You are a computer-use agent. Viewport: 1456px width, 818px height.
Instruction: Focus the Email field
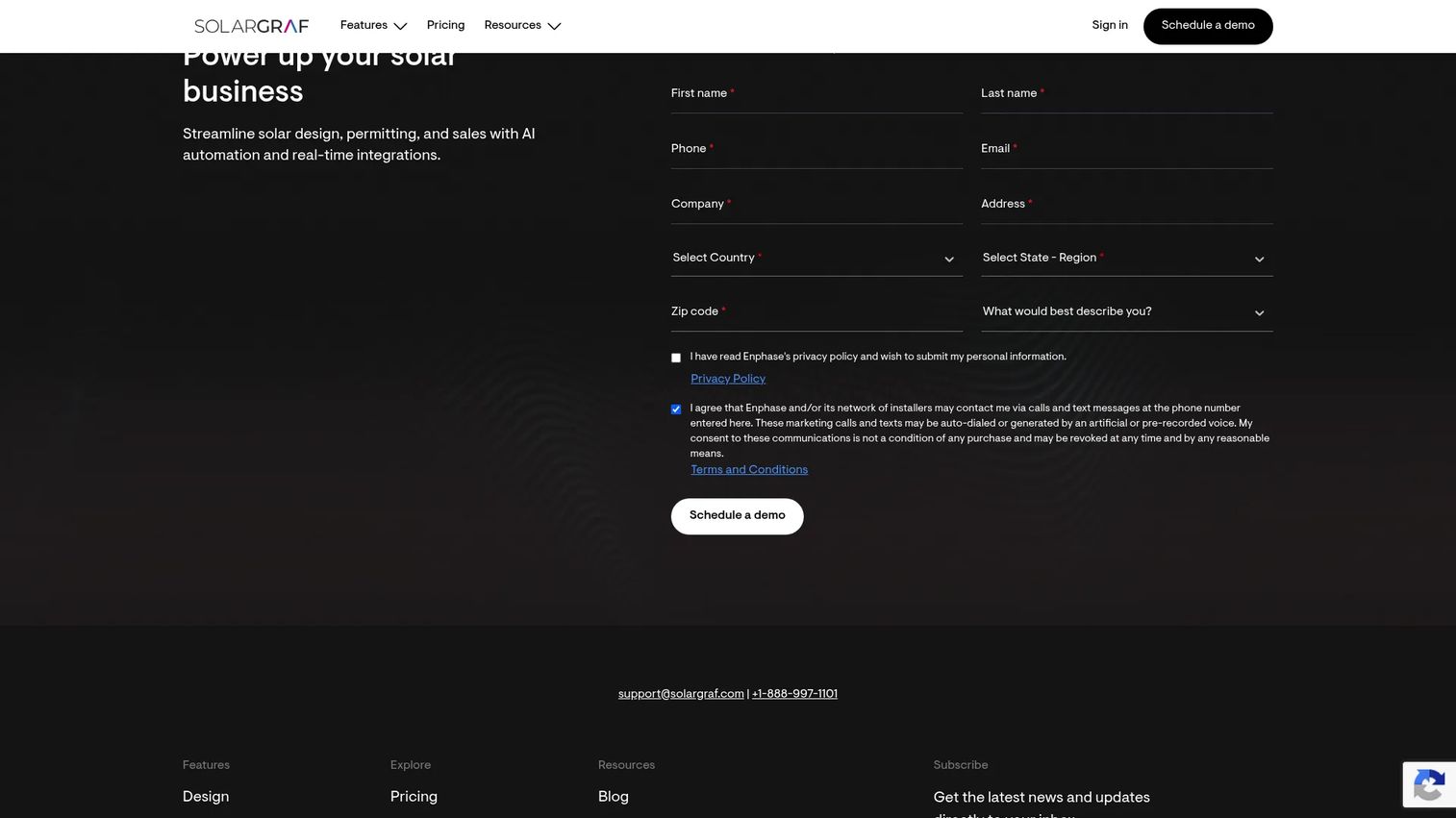coord(1127,150)
